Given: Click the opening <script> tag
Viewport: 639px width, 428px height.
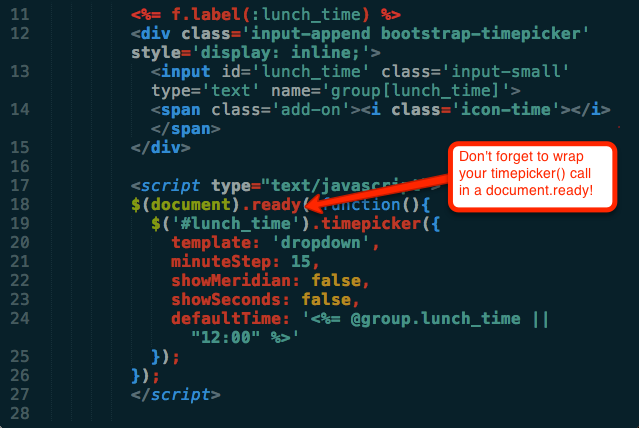Looking at the screenshot, I should click(165, 186).
